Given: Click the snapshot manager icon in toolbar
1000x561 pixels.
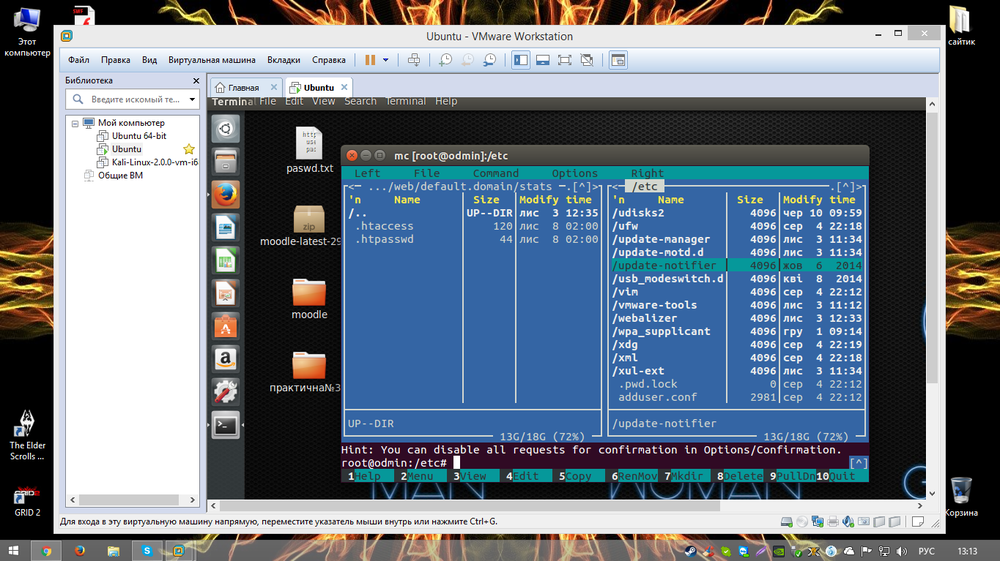Looking at the screenshot, I should point(490,60).
